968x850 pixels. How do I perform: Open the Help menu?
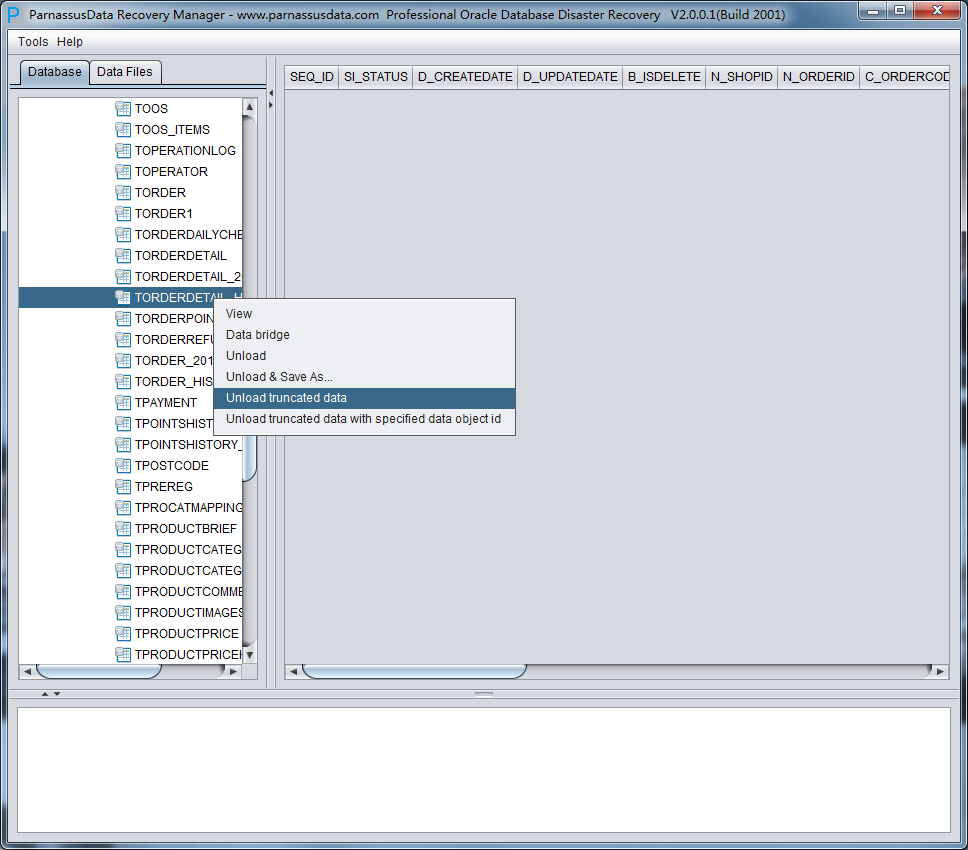[x=70, y=42]
